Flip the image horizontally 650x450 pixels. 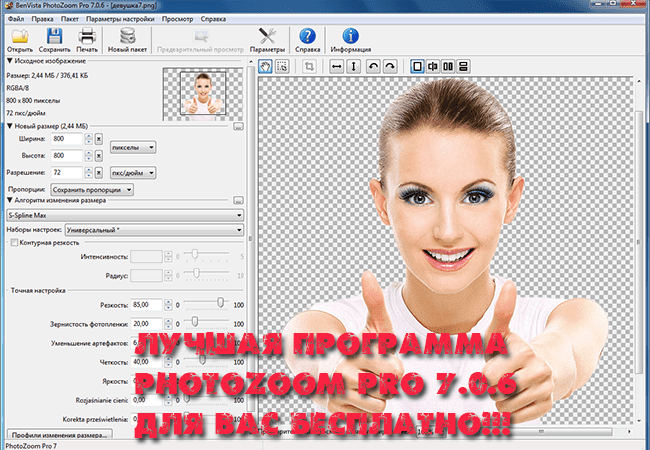[x=337, y=66]
